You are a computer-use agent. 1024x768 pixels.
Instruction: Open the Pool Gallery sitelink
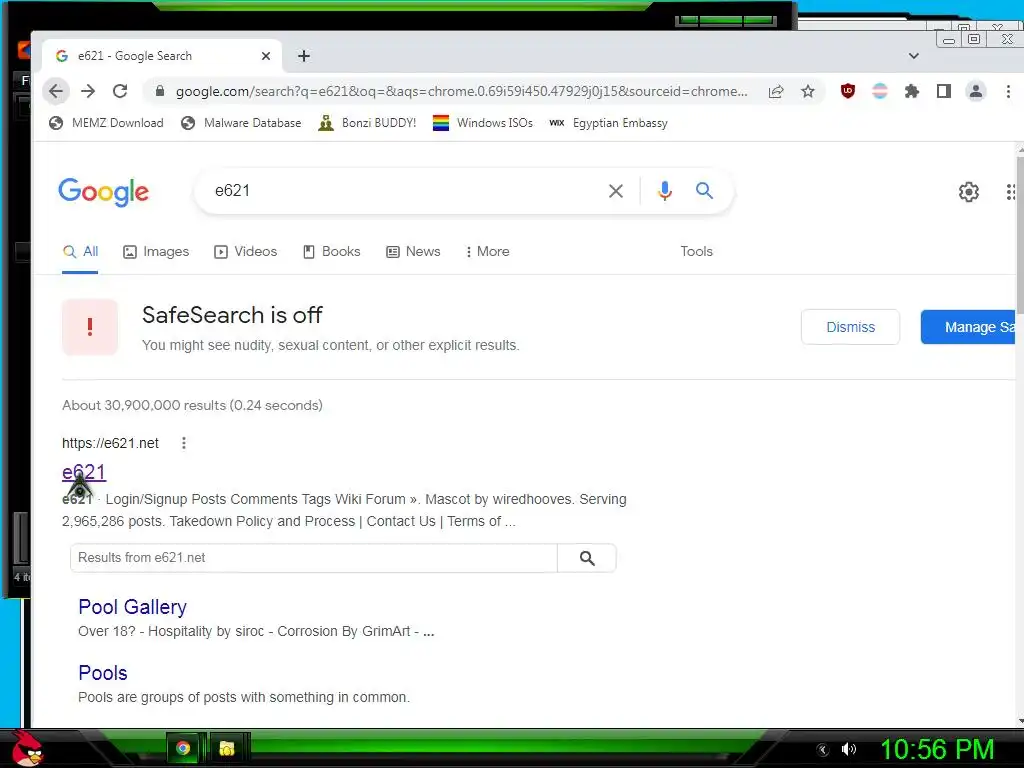pos(133,607)
